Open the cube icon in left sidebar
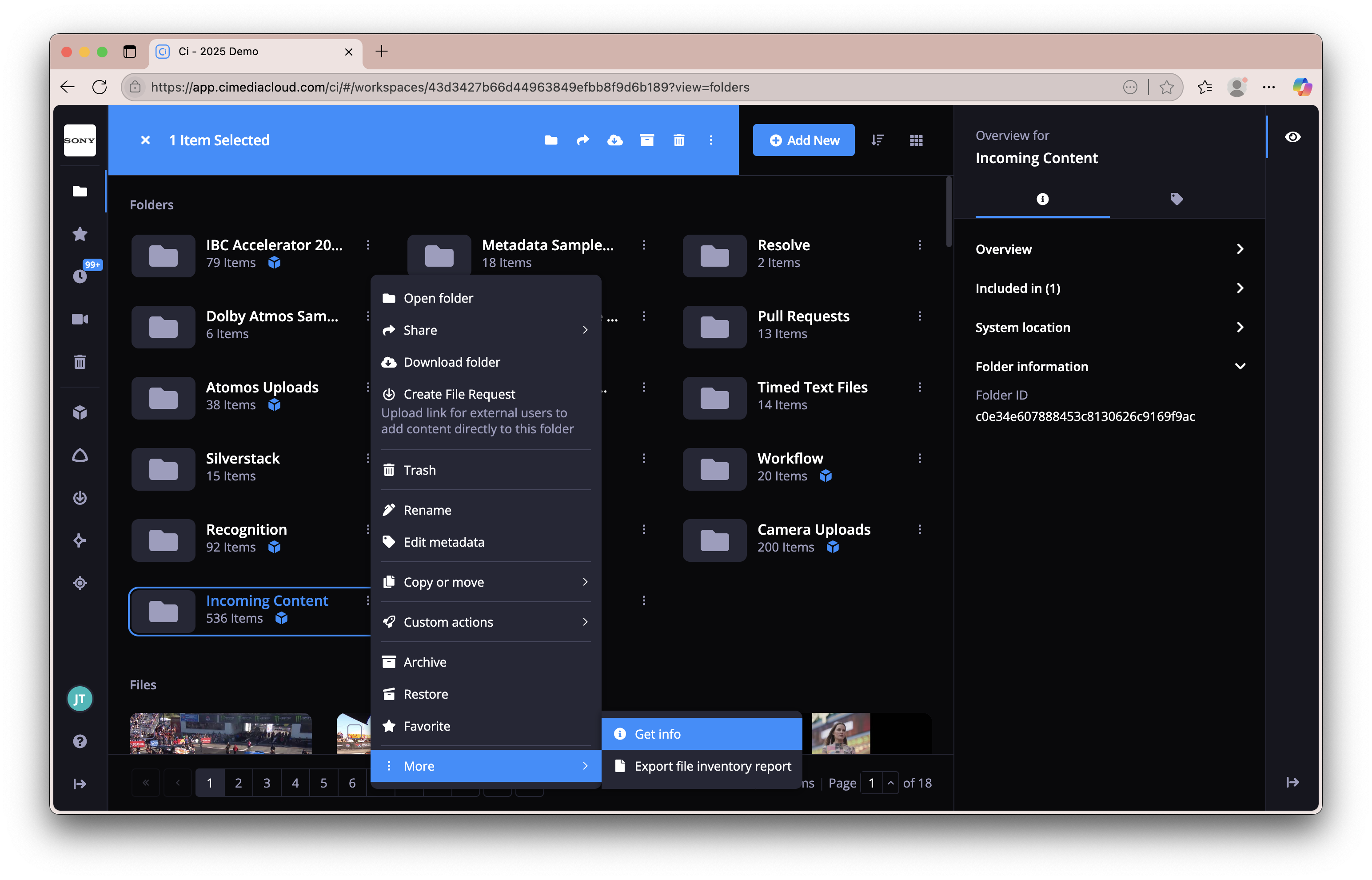 tap(80, 412)
